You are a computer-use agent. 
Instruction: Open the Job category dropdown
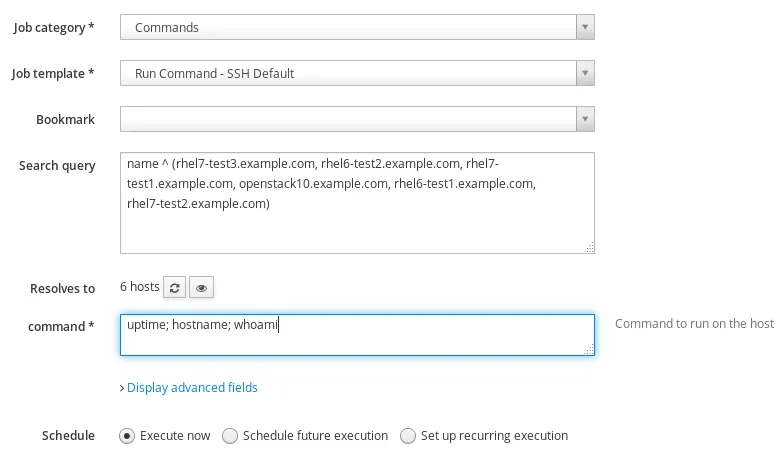click(x=357, y=27)
